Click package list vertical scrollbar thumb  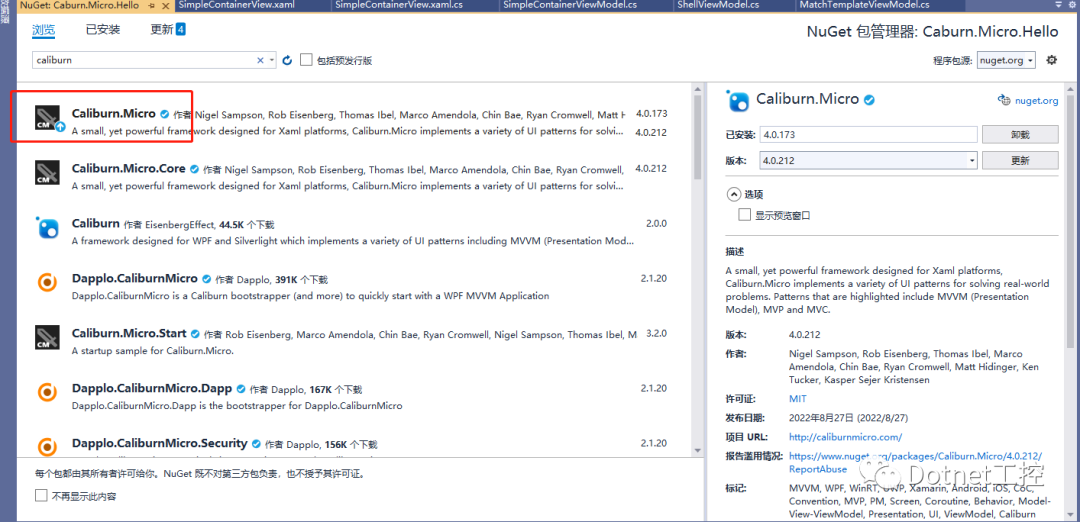point(697,136)
